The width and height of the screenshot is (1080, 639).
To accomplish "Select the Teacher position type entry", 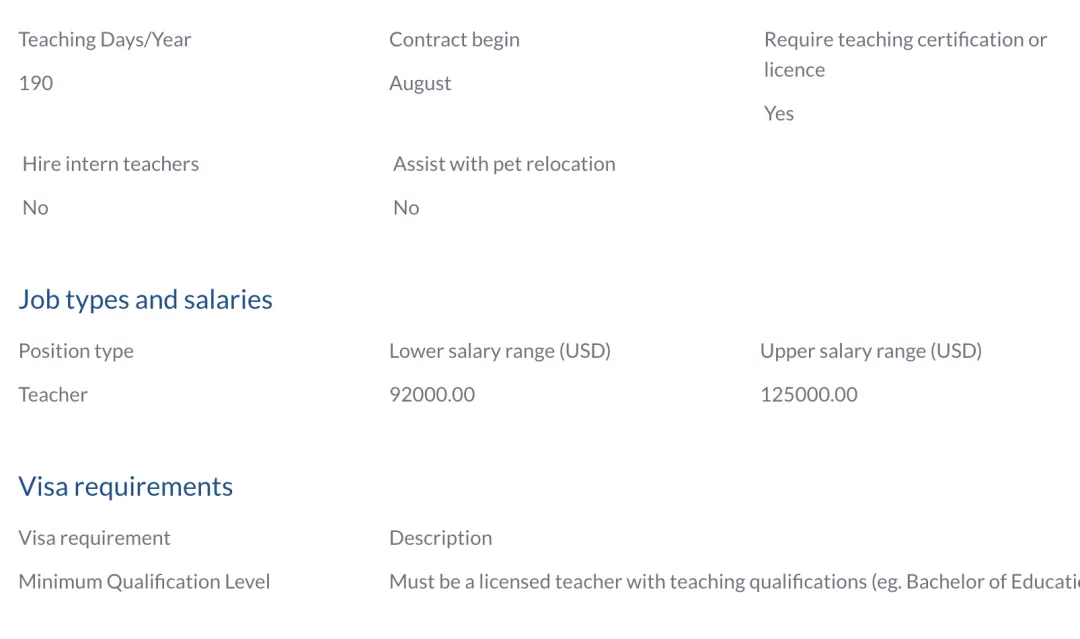I will coord(53,395).
